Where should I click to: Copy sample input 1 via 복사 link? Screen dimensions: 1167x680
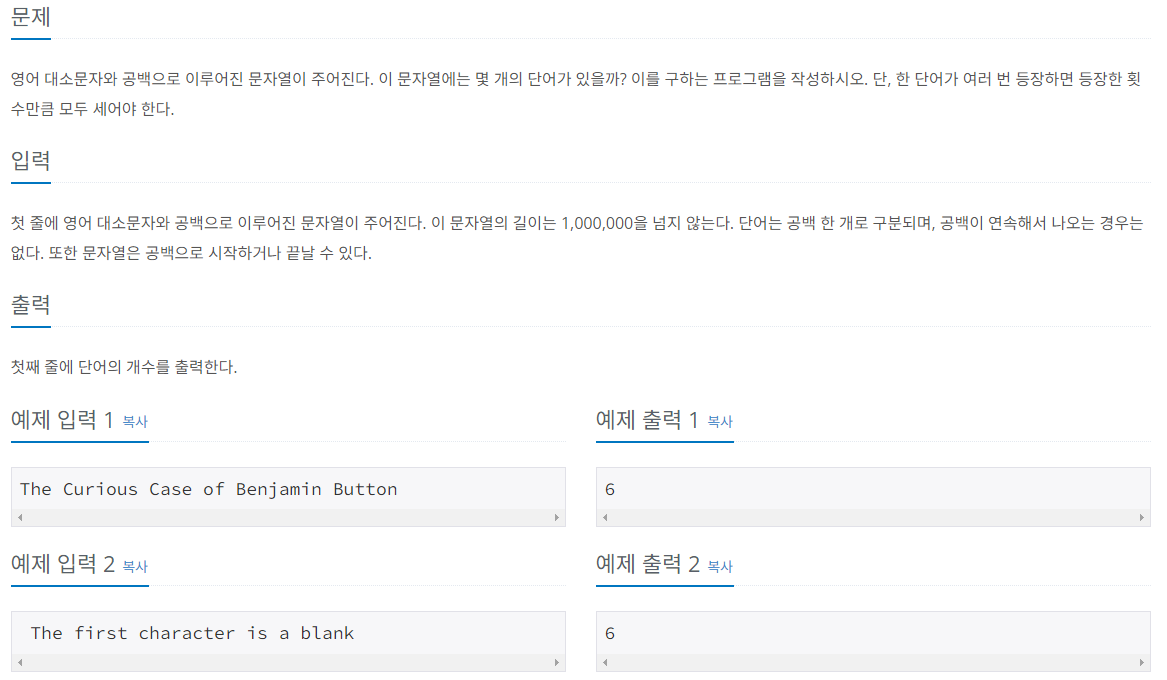click(135, 422)
